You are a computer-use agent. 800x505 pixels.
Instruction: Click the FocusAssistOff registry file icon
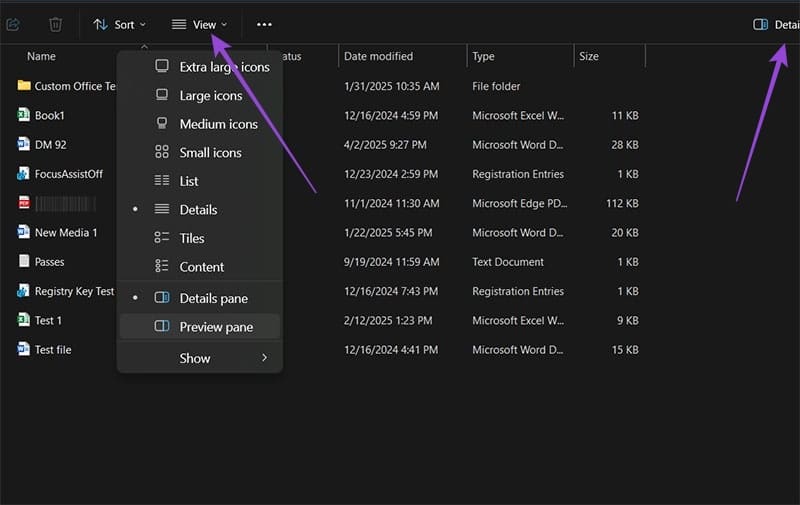click(x=23, y=173)
